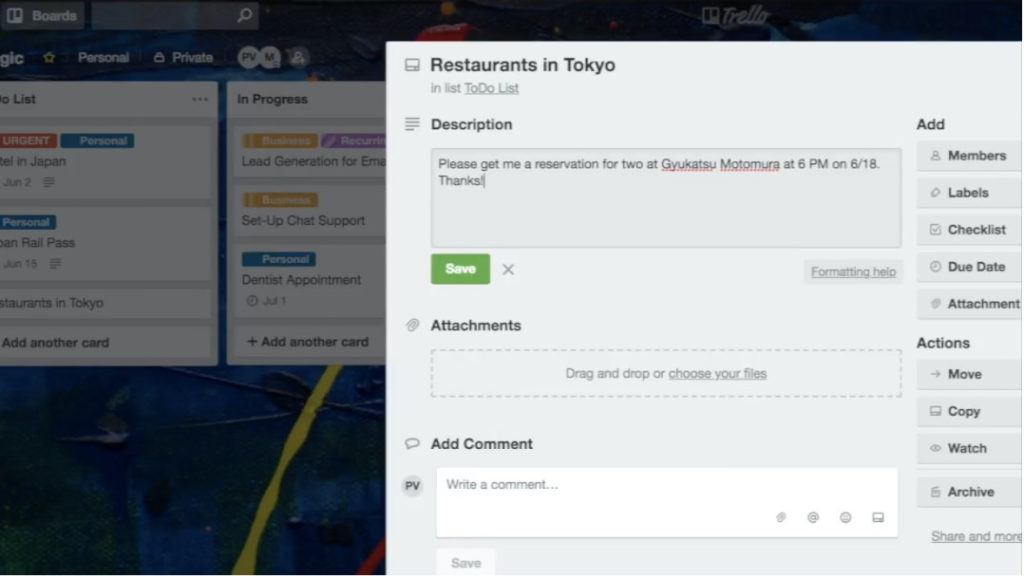Click the search magnifier icon in header
This screenshot has width=1024, height=579.
[244, 16]
